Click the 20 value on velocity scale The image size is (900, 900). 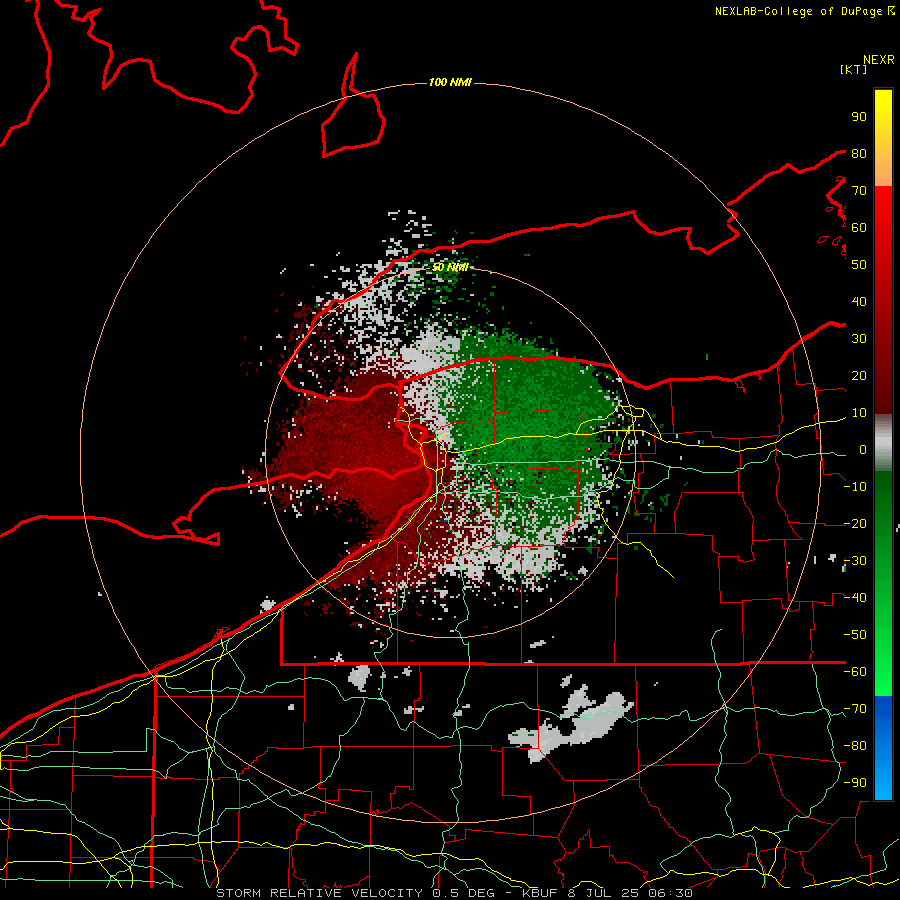coord(859,375)
